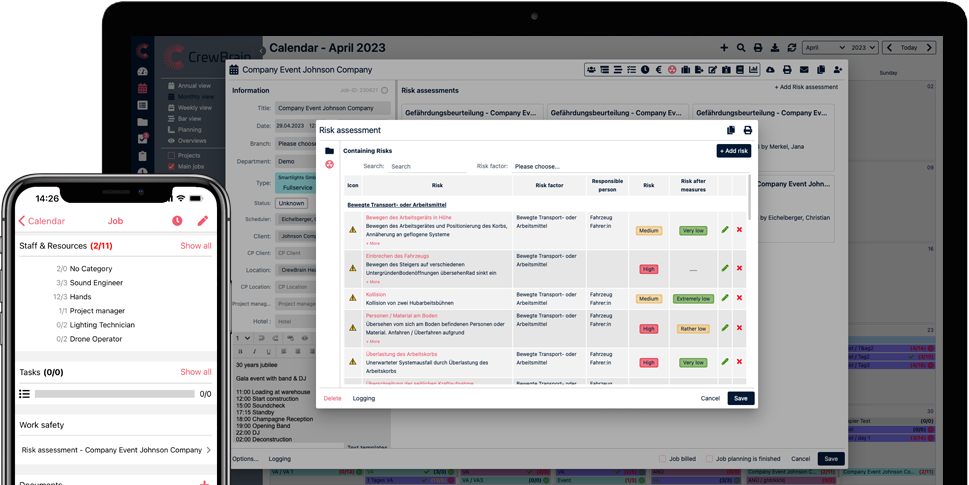Toggle the Job billed checkbox
969x485 pixels.
[x=662, y=459]
